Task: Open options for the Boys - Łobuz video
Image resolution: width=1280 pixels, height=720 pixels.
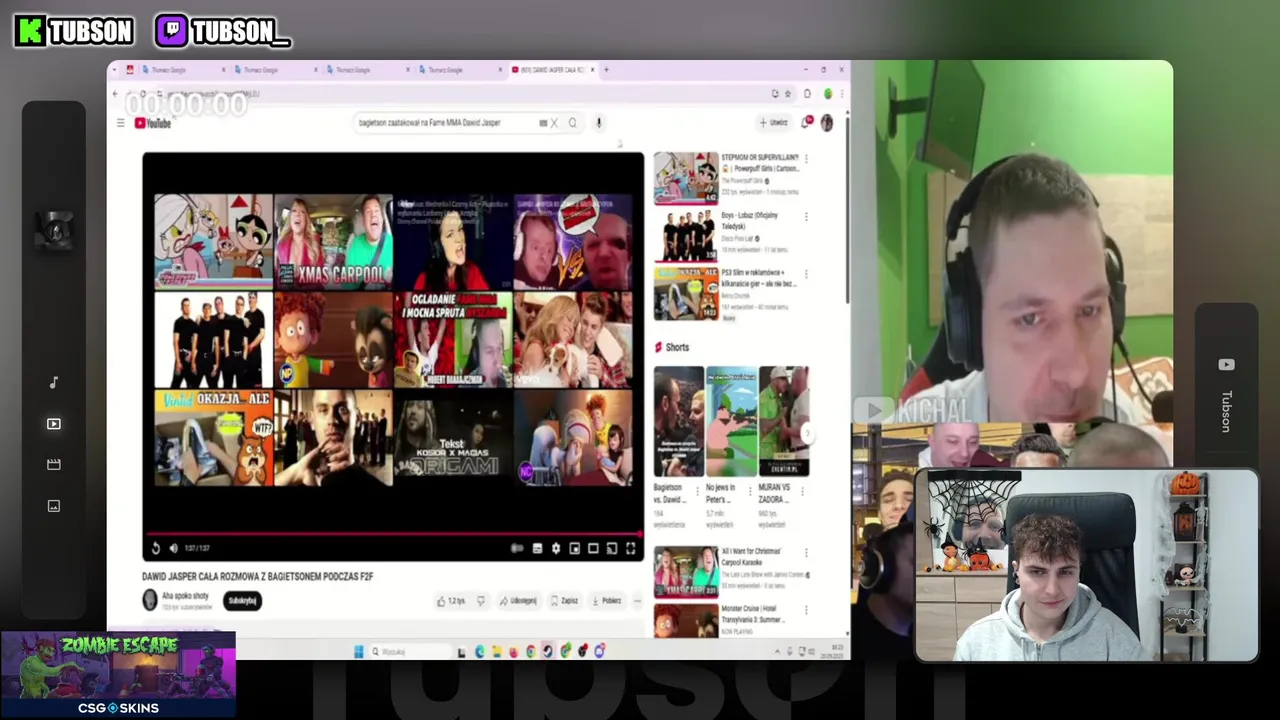Action: coord(806,216)
